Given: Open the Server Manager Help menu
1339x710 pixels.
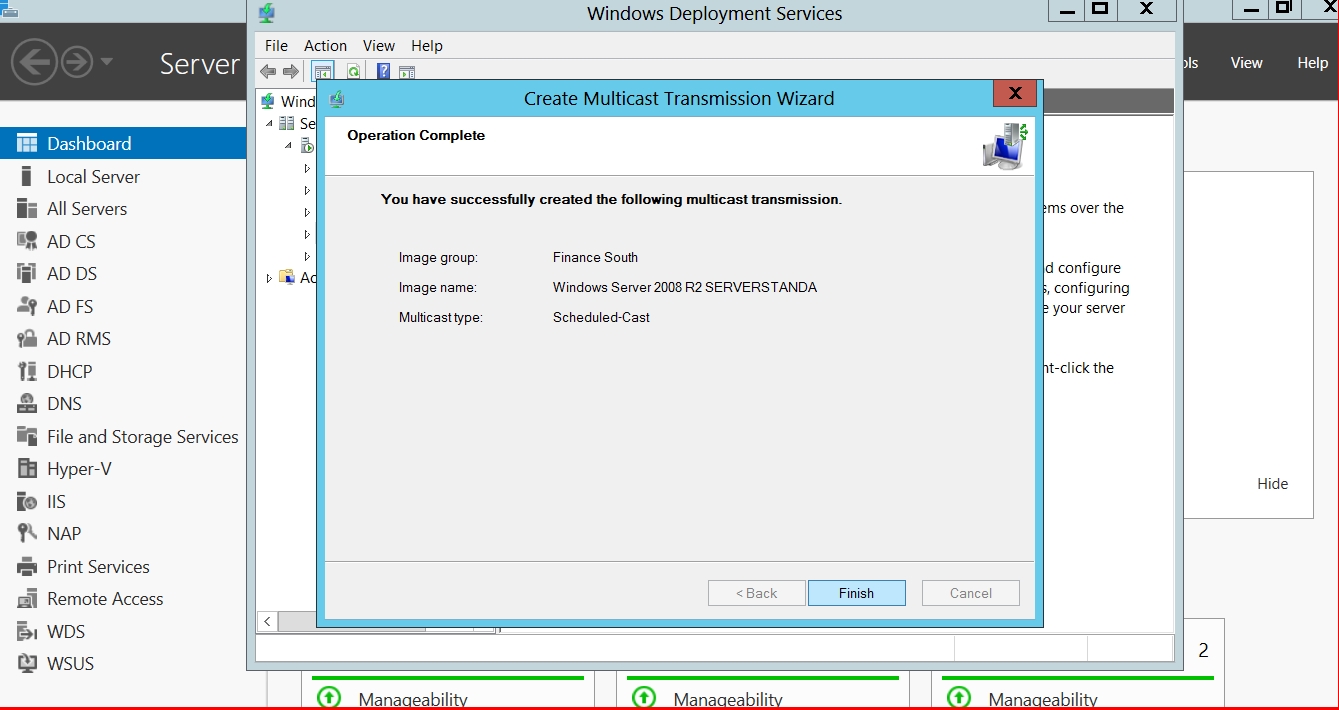Looking at the screenshot, I should [1312, 63].
